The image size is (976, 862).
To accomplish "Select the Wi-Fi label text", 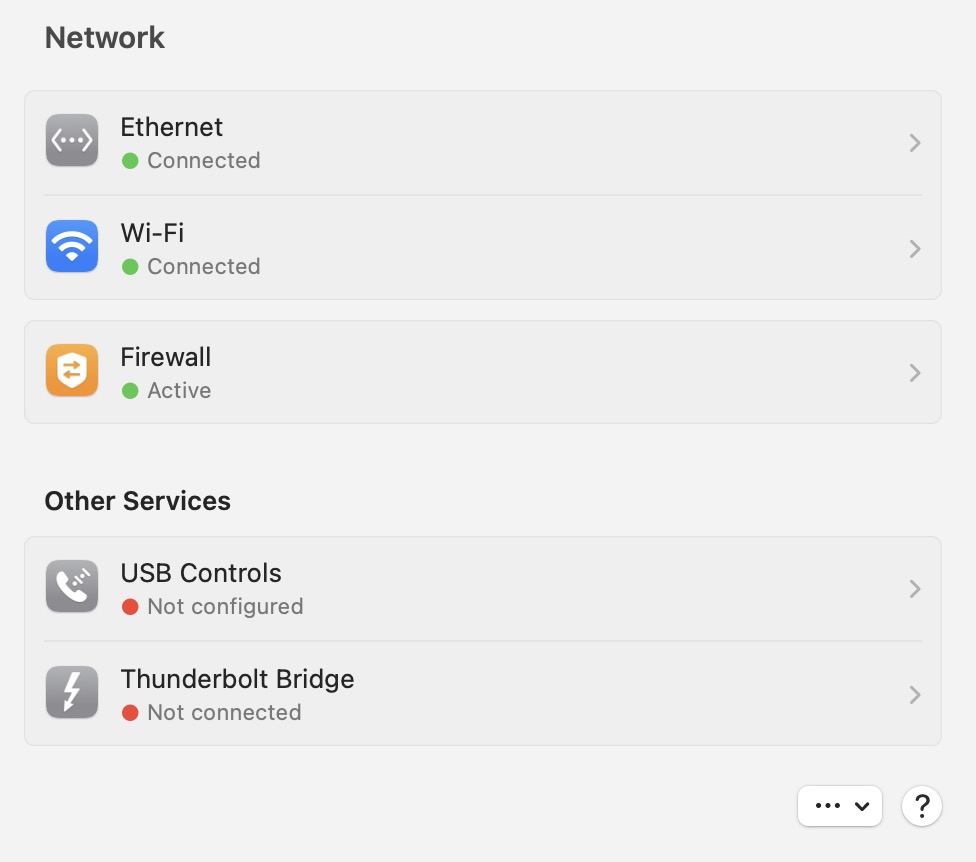I will coord(152,233).
